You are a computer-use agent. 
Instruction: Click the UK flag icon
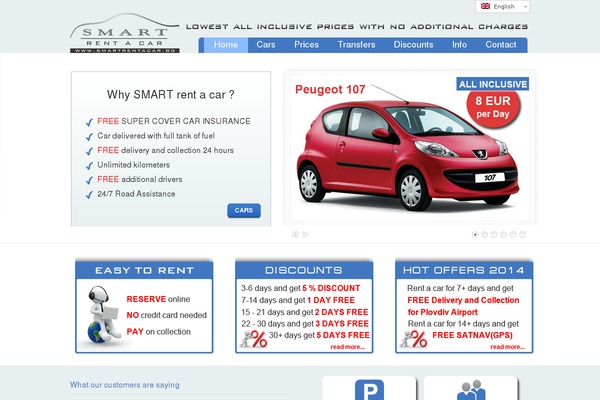pos(485,6)
